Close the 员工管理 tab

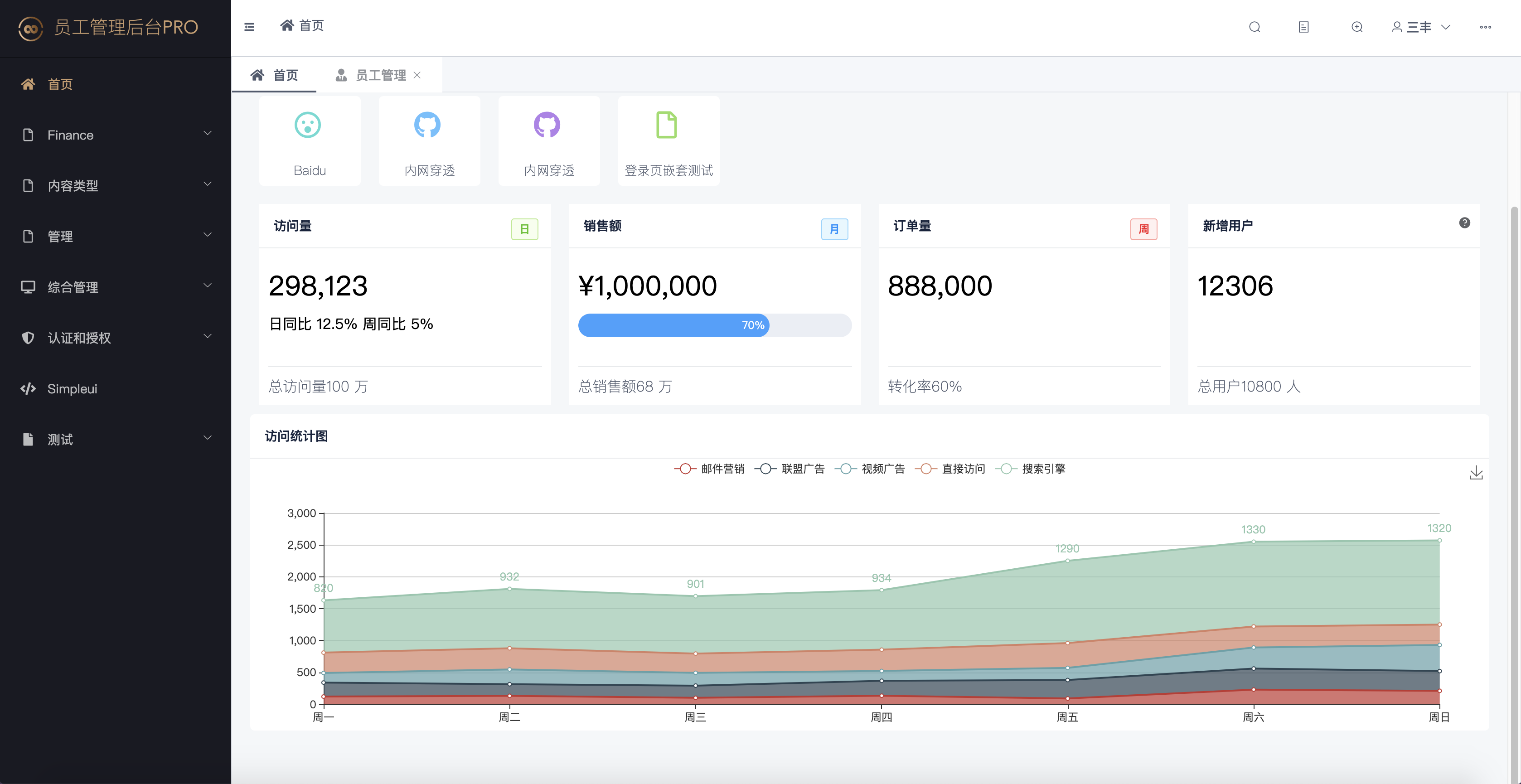417,75
